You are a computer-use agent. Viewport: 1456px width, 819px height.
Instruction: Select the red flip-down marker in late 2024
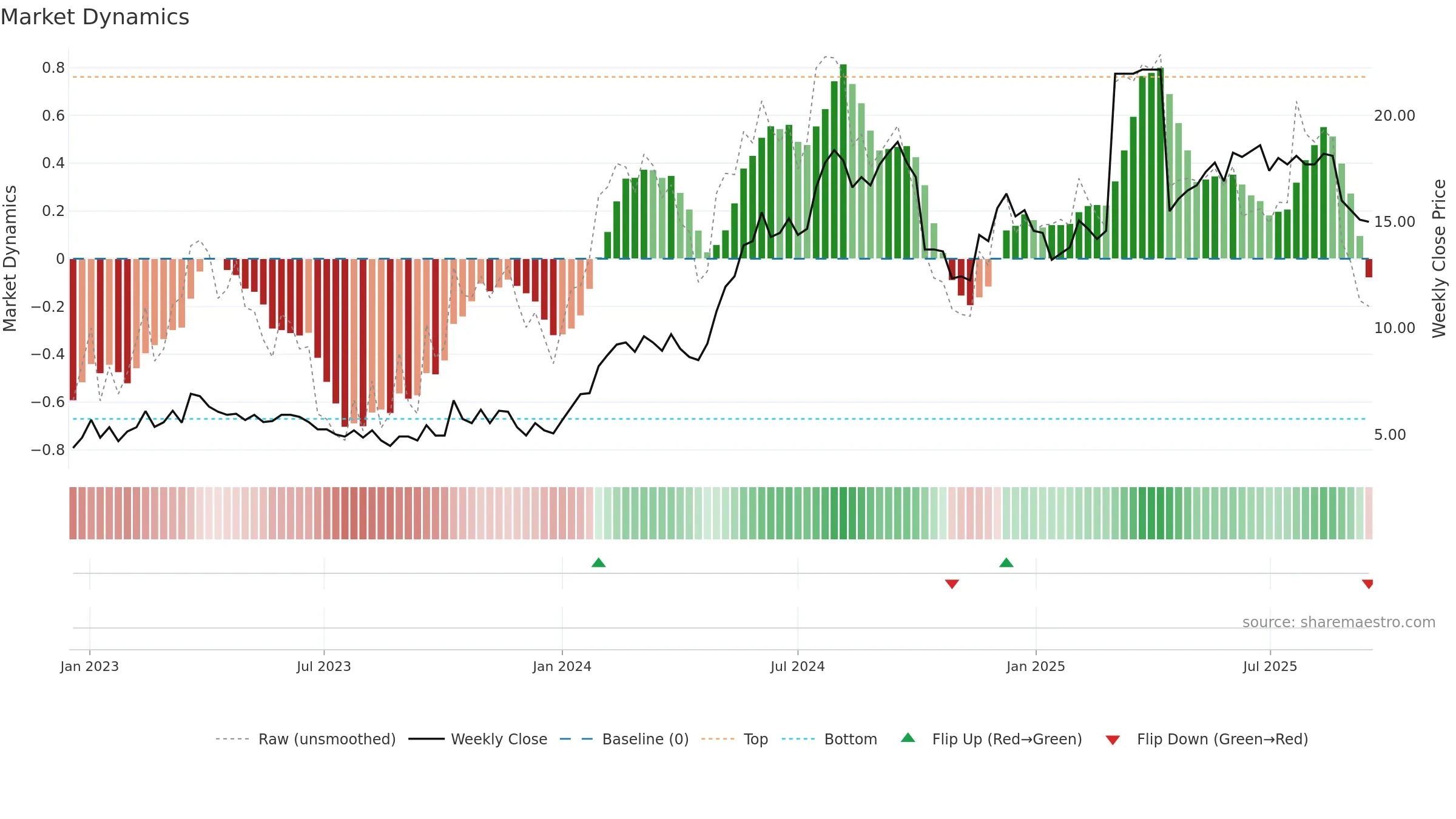tap(952, 584)
